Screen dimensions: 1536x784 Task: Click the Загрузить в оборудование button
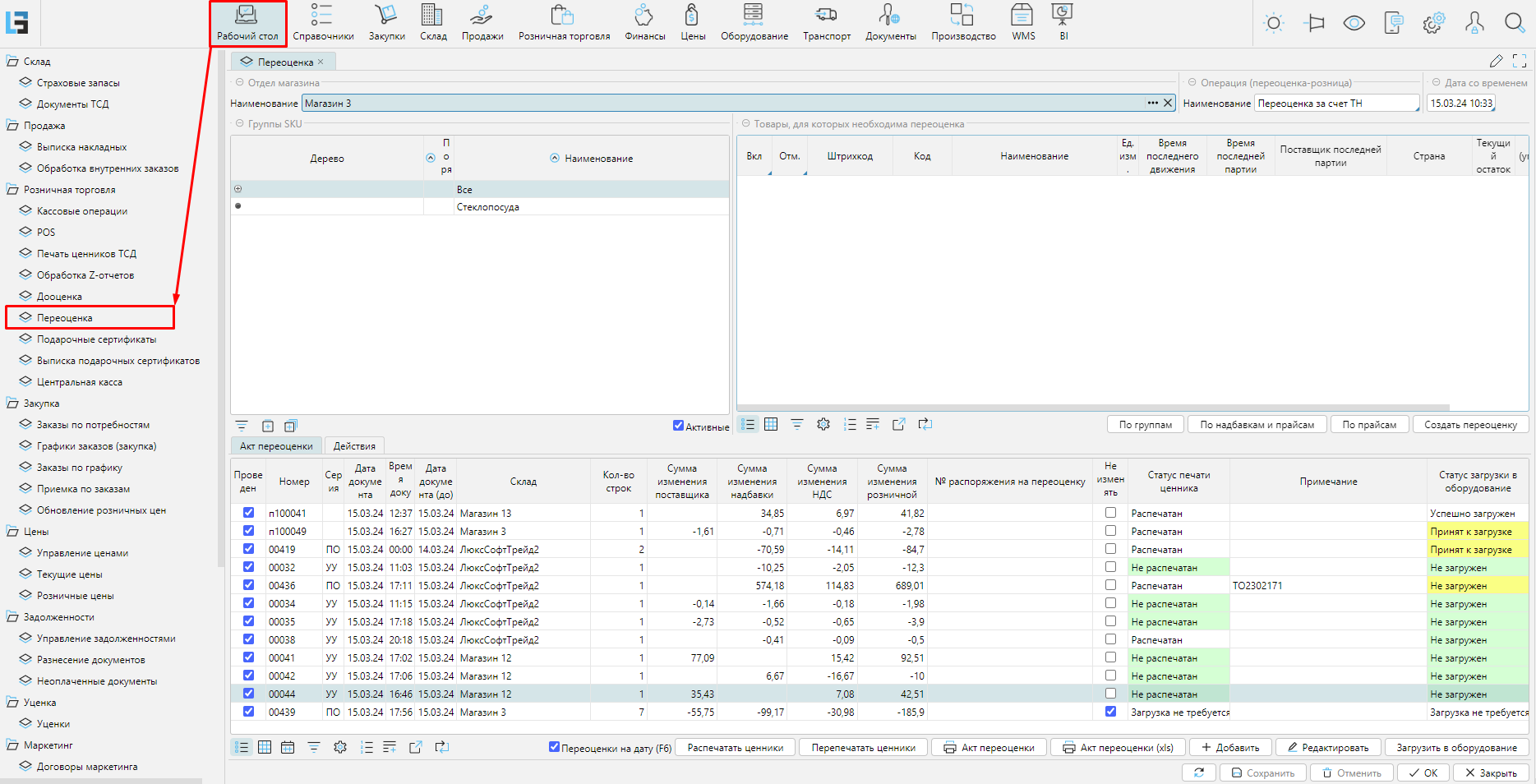[x=1455, y=748]
